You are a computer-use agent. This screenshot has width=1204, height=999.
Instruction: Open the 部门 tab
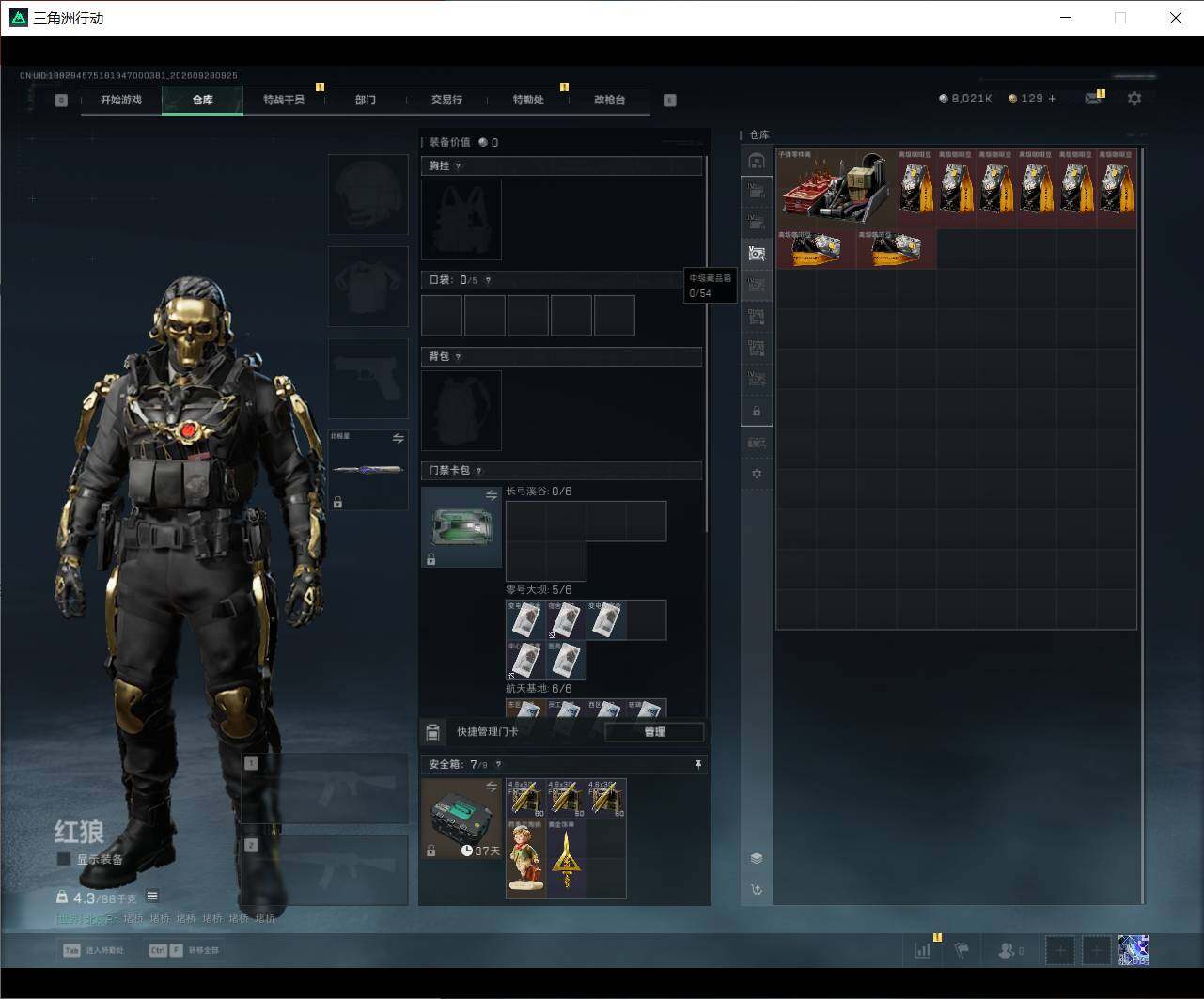click(x=366, y=100)
